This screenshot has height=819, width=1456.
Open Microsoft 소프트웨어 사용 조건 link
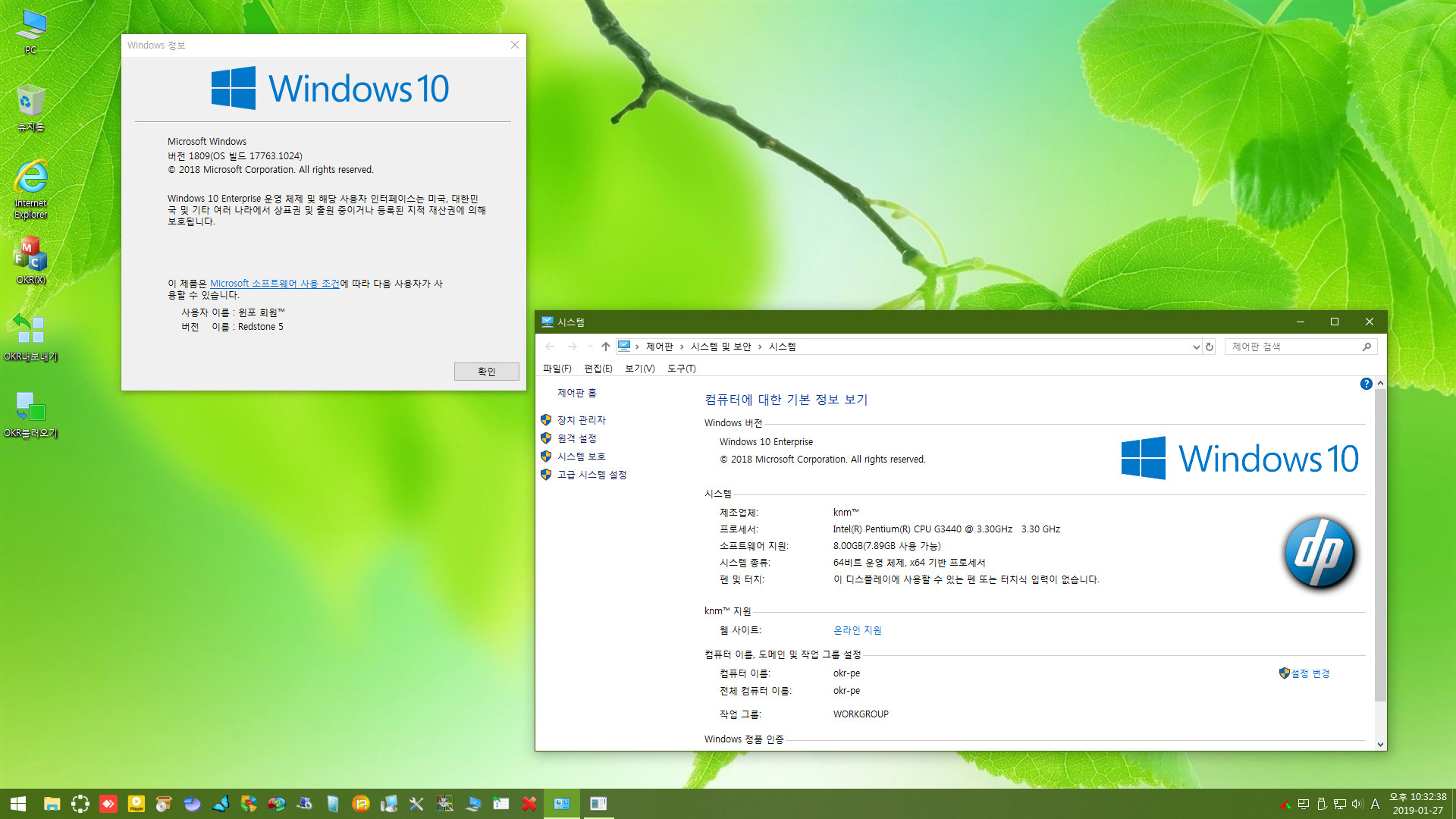point(275,284)
